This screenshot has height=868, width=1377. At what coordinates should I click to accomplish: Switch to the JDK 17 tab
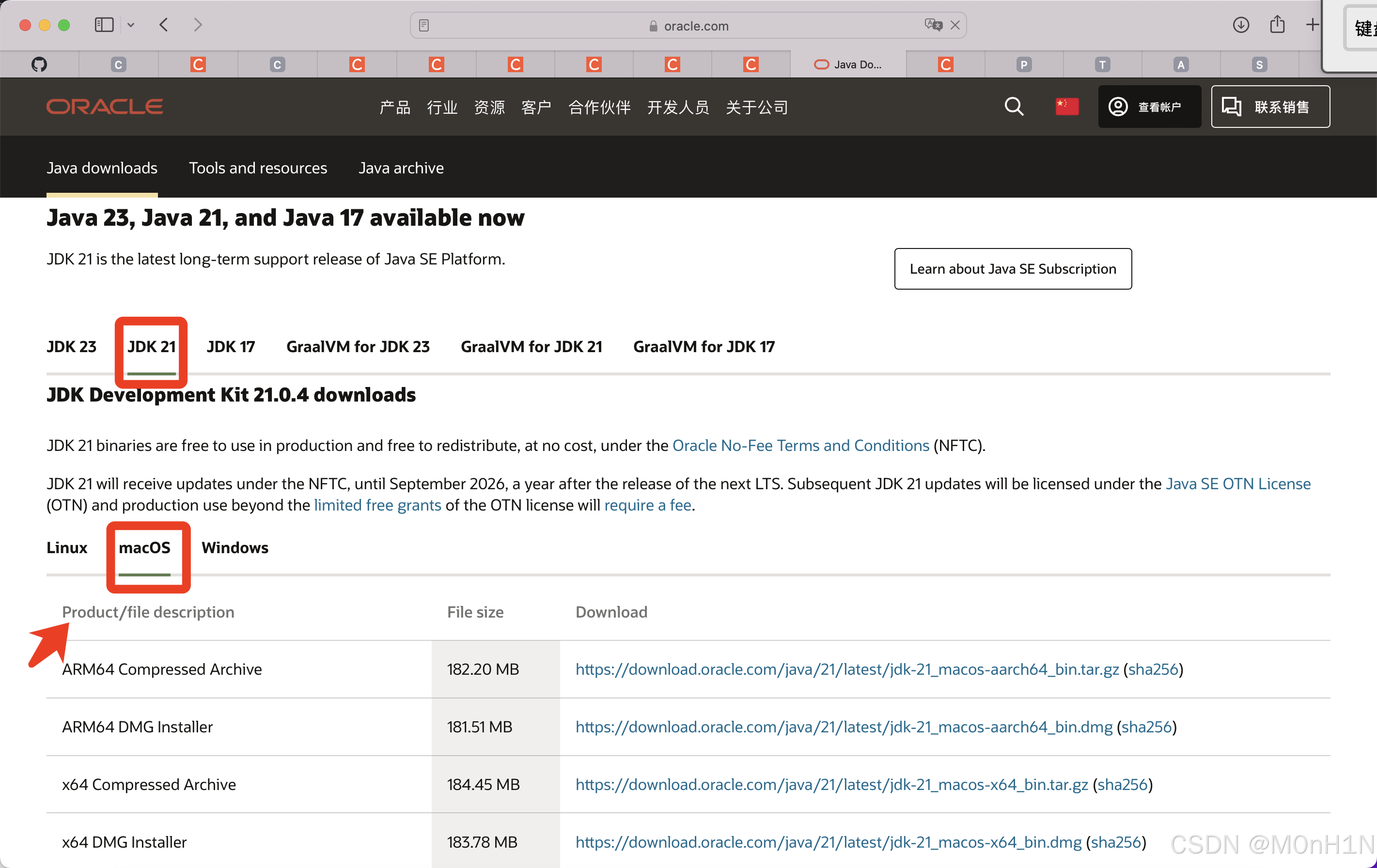click(231, 346)
